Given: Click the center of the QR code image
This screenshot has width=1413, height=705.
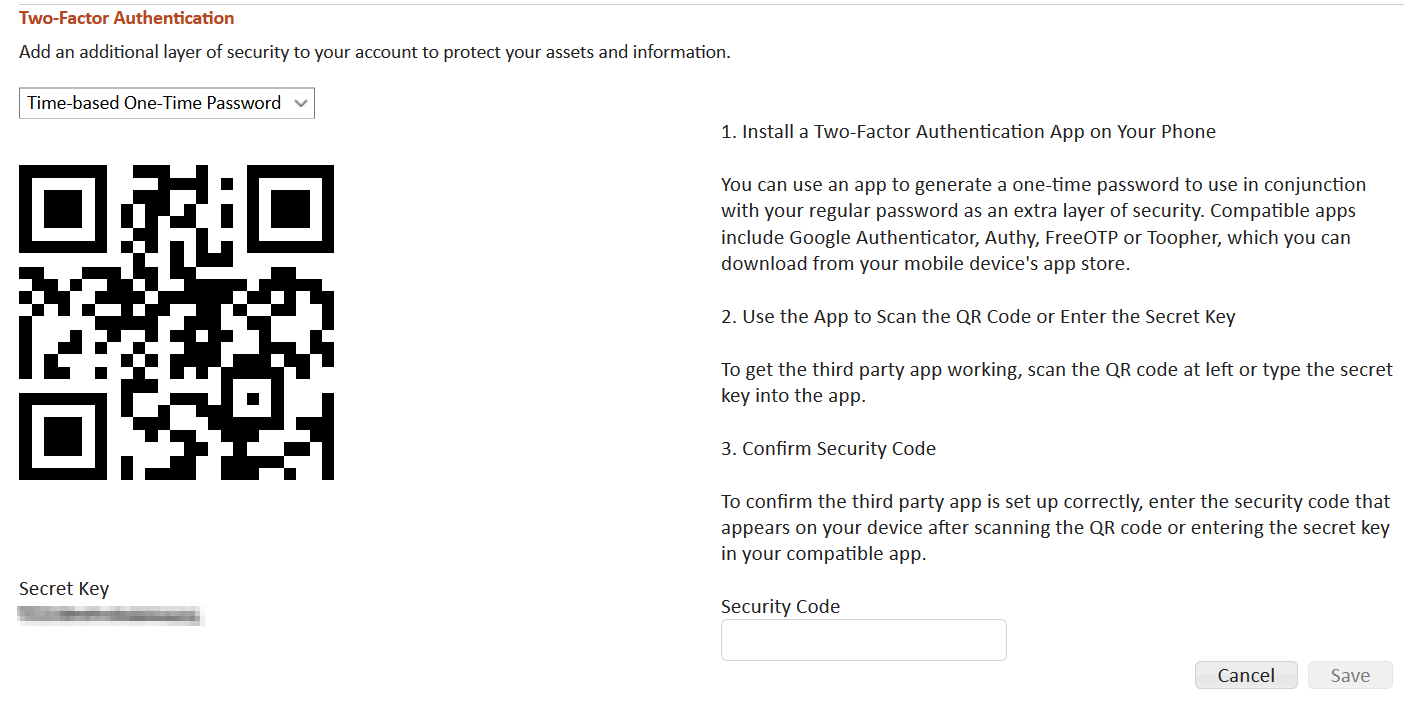Looking at the screenshot, I should point(176,322).
